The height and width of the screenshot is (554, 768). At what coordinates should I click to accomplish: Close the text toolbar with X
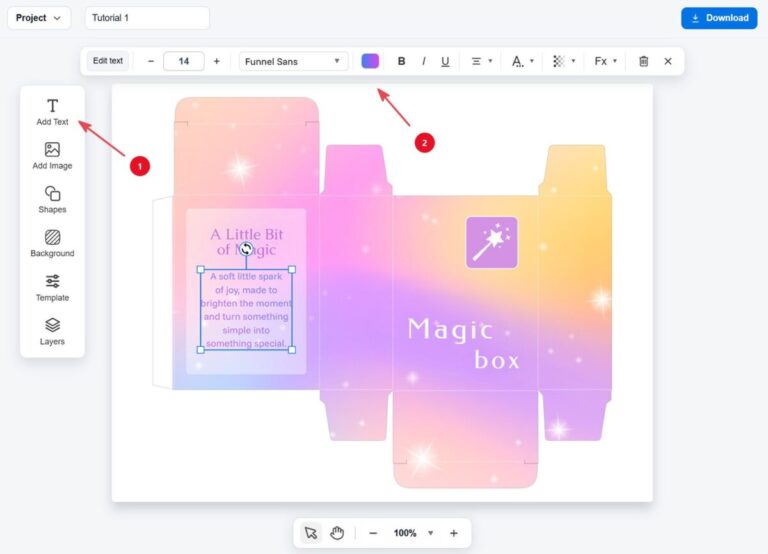668,61
